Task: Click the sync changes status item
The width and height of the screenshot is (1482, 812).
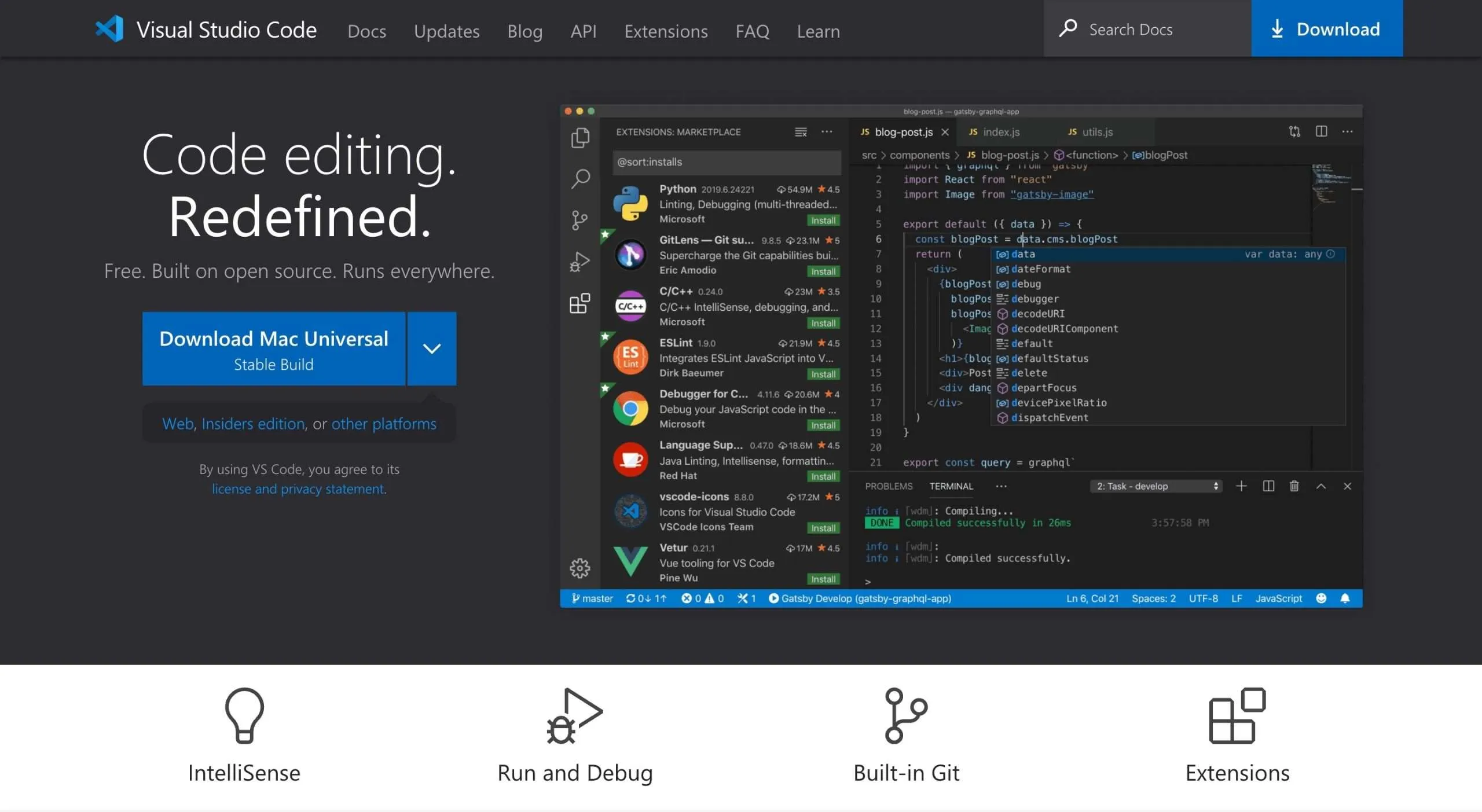Action: 646,598
